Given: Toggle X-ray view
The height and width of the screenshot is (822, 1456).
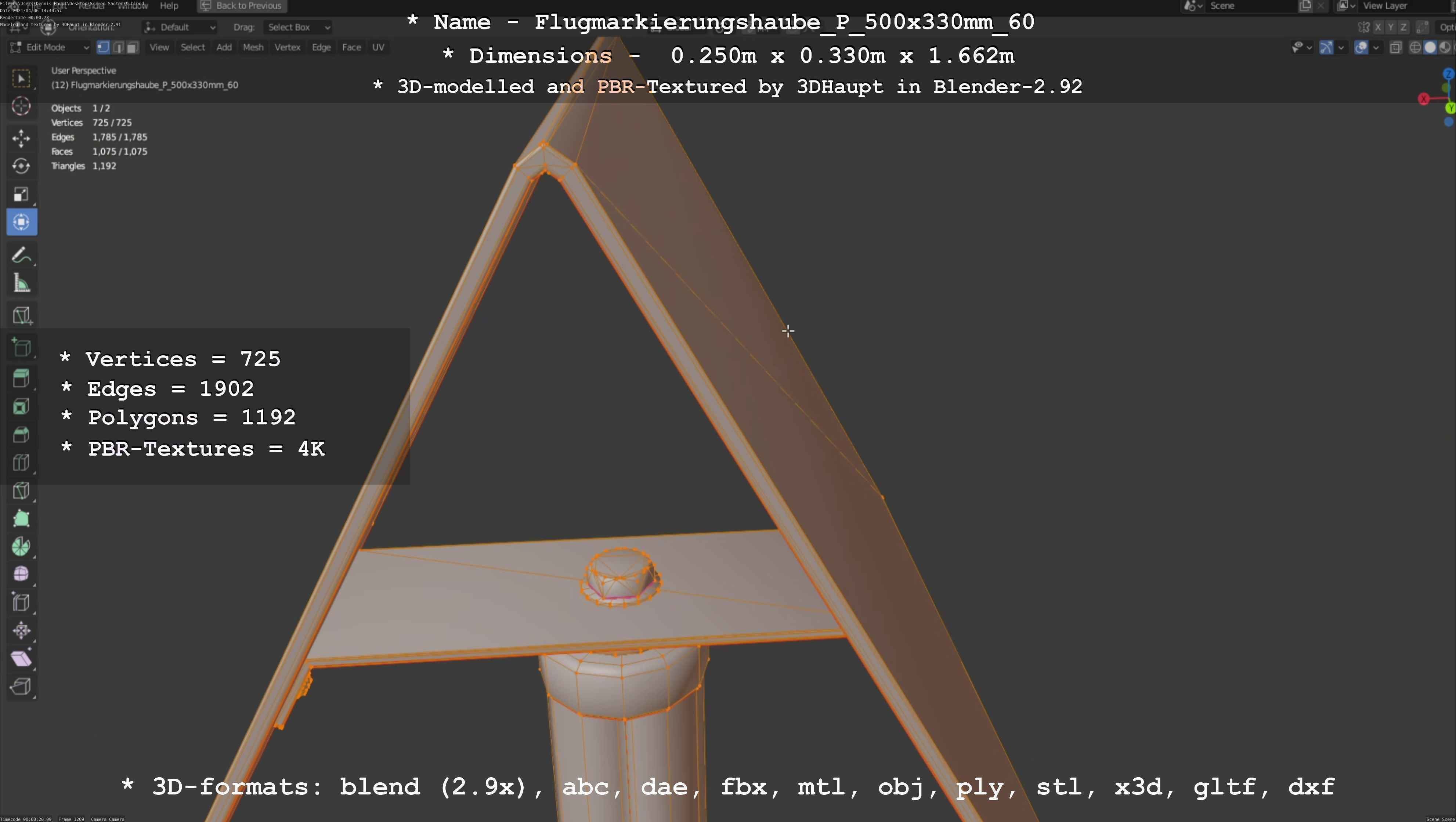Looking at the screenshot, I should tap(1395, 47).
